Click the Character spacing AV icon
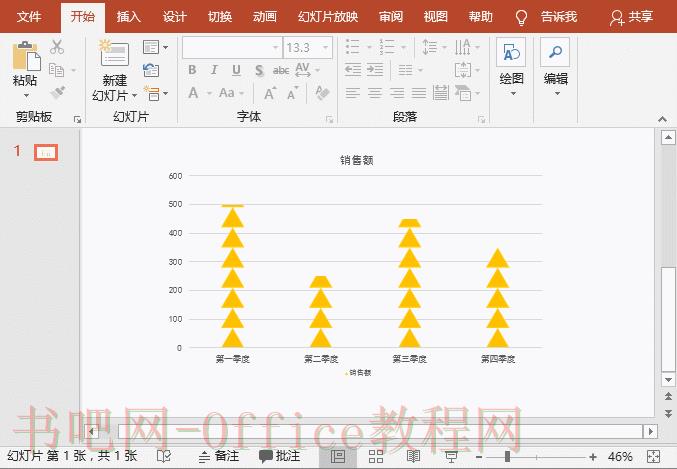 (303, 70)
